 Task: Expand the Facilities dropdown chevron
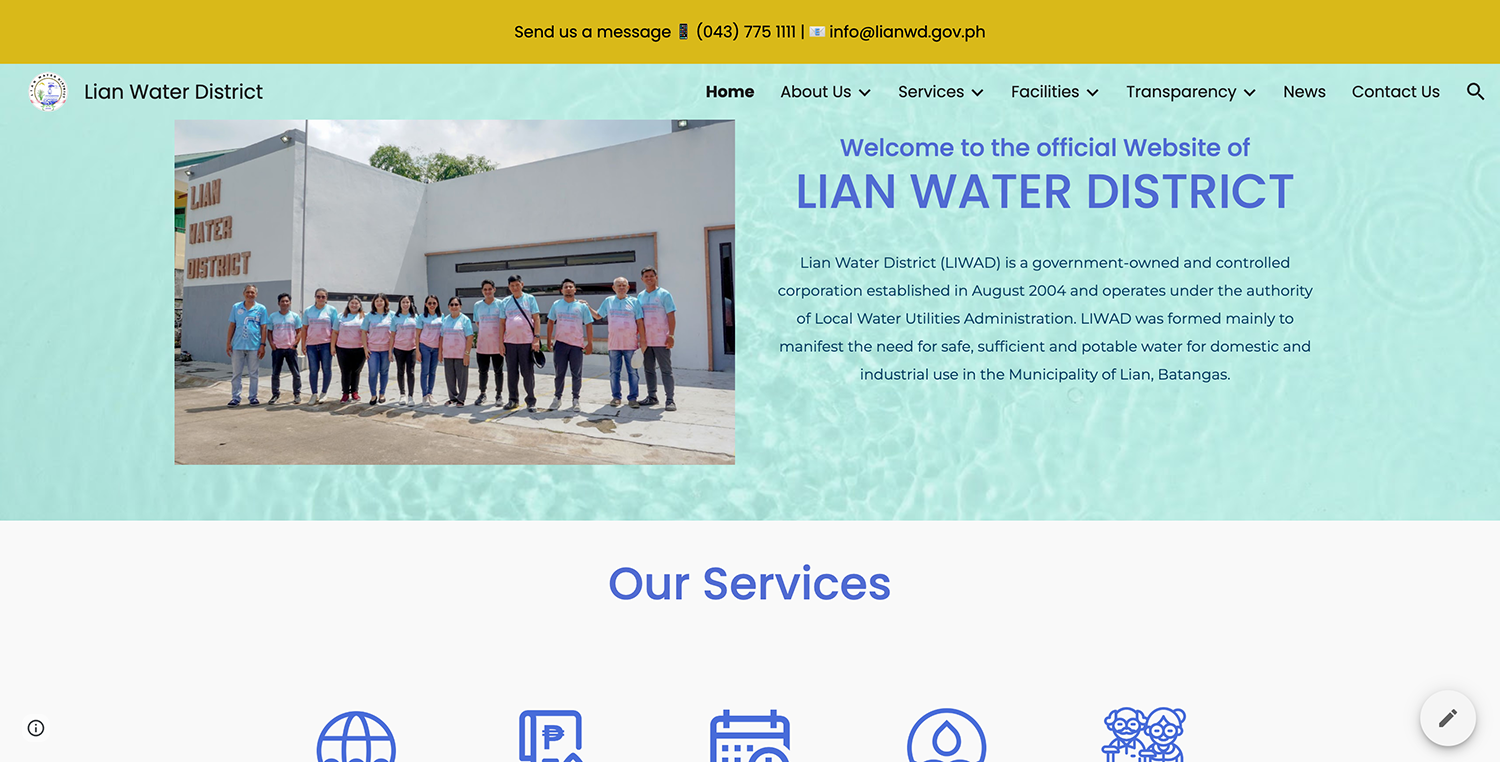(1092, 92)
